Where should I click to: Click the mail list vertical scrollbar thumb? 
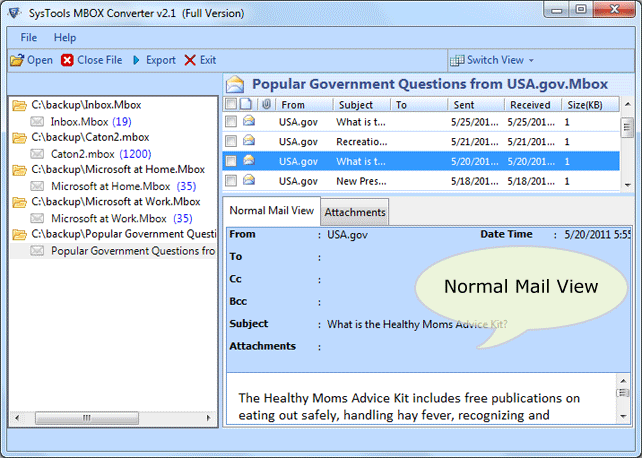[x=627, y=128]
